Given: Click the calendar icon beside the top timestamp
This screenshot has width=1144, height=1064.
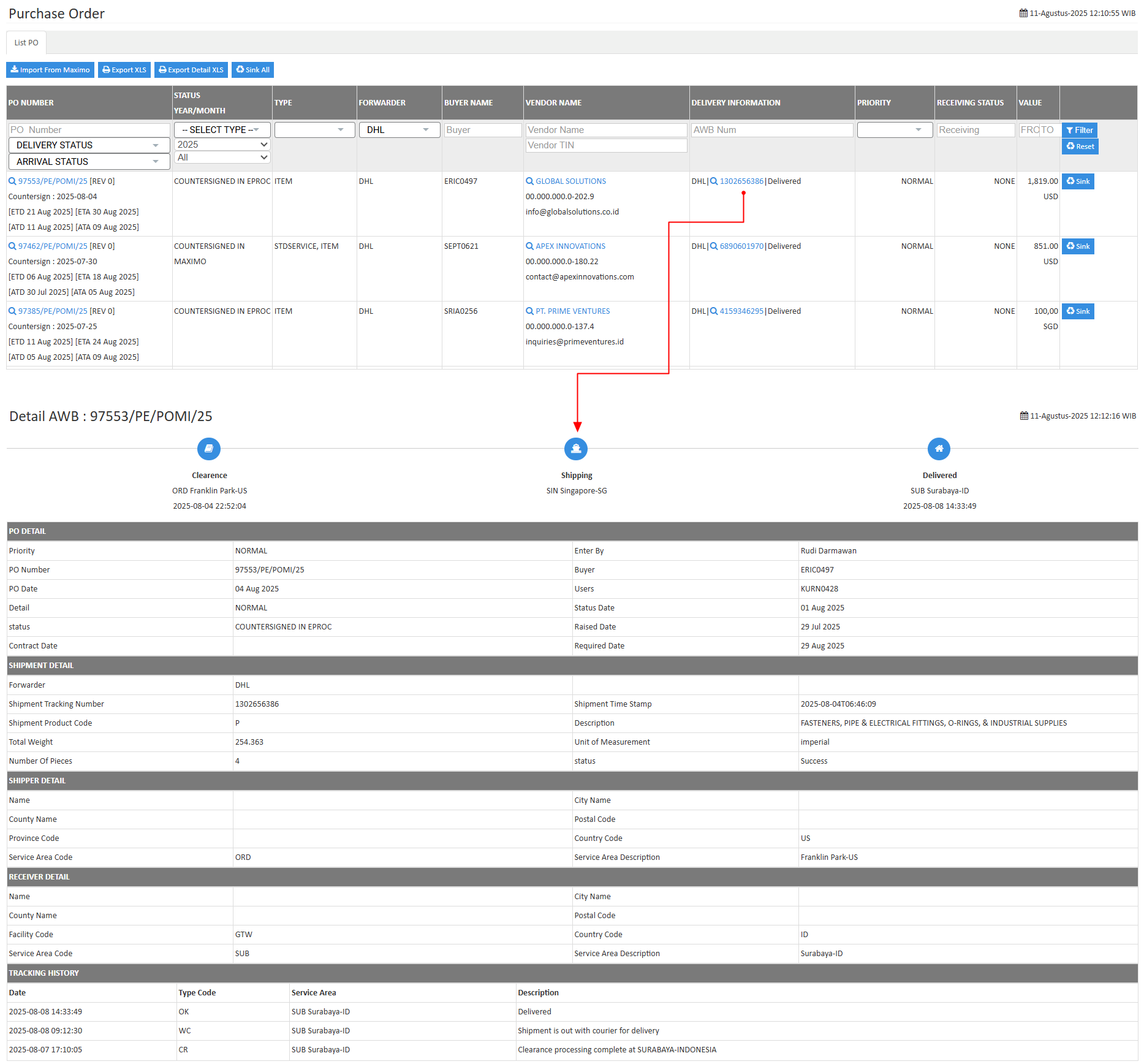Looking at the screenshot, I should 1022,12.
